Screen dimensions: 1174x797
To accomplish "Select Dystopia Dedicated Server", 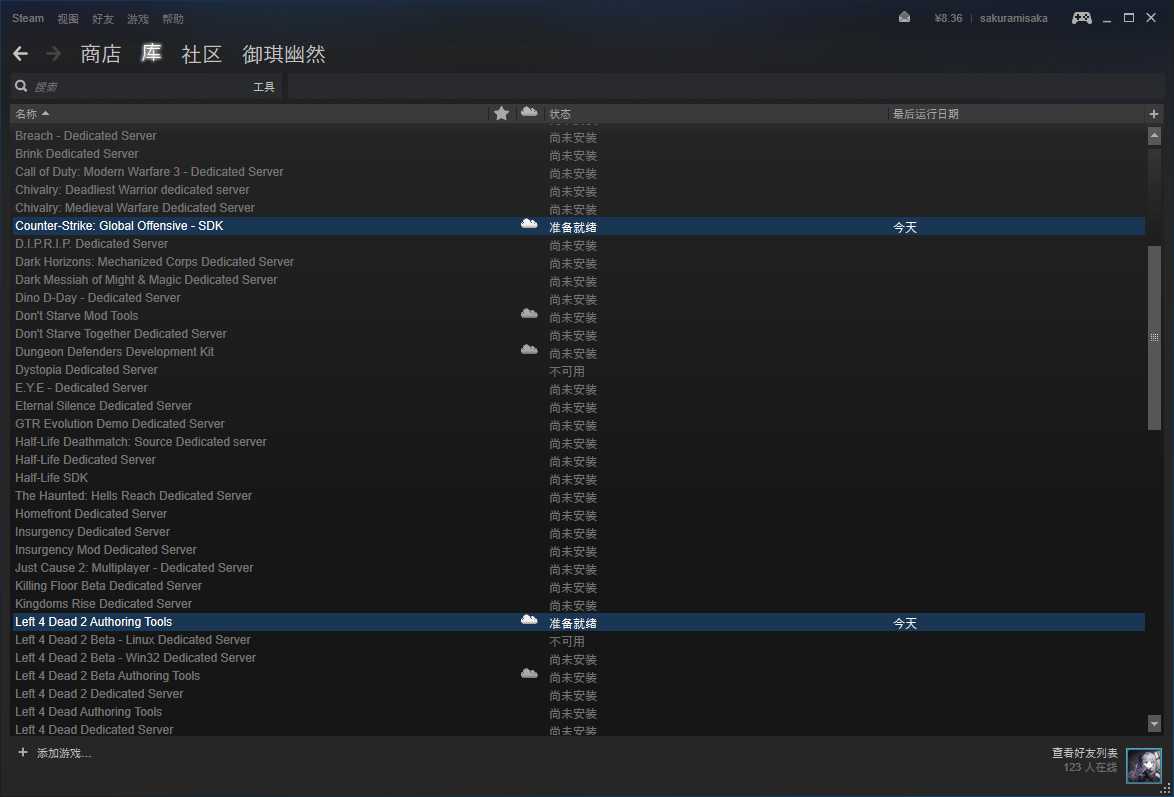I will point(578,369).
